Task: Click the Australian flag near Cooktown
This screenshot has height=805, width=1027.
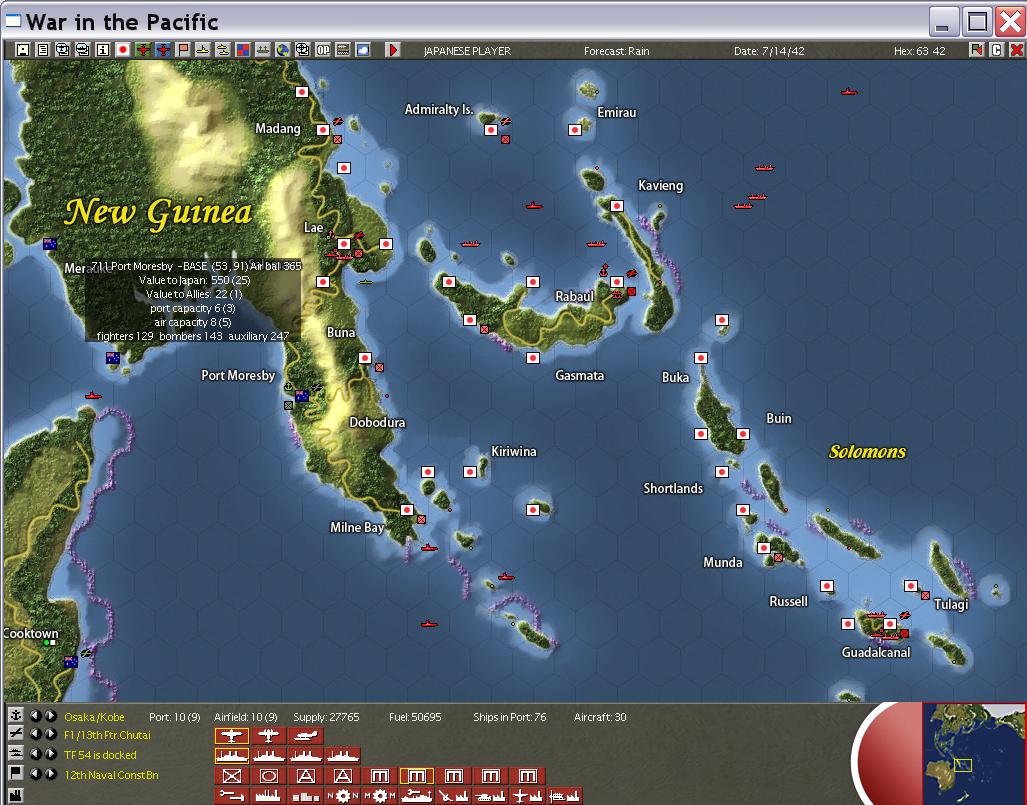Action: [71, 662]
